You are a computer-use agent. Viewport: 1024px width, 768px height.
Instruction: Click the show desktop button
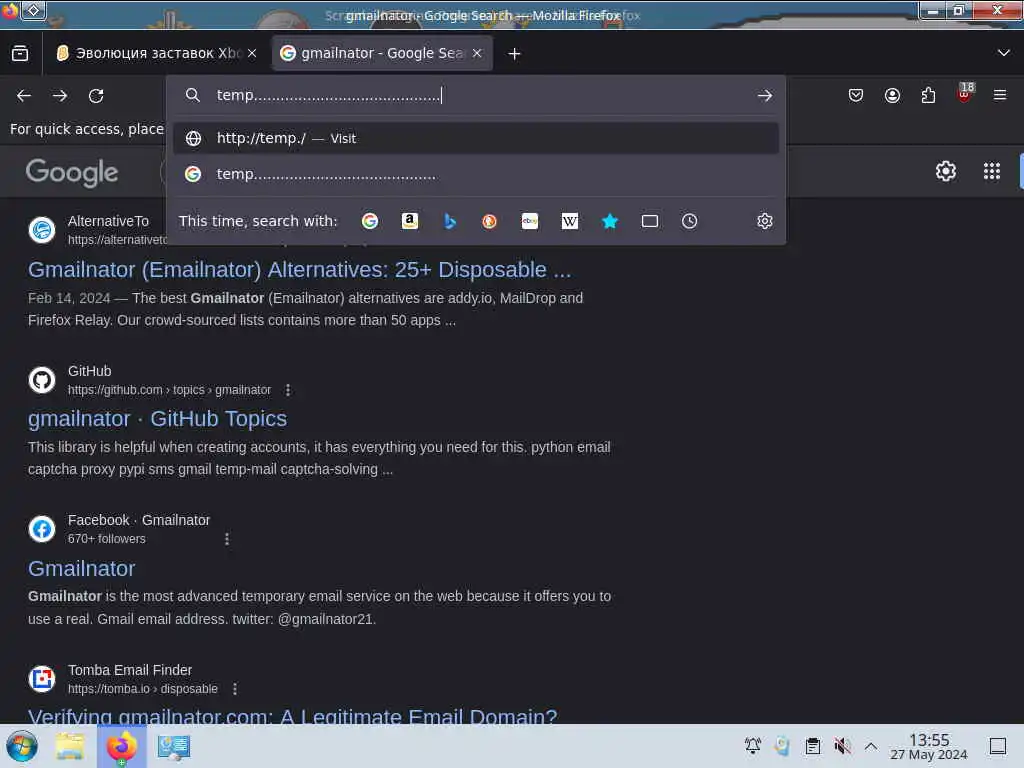click(998, 746)
